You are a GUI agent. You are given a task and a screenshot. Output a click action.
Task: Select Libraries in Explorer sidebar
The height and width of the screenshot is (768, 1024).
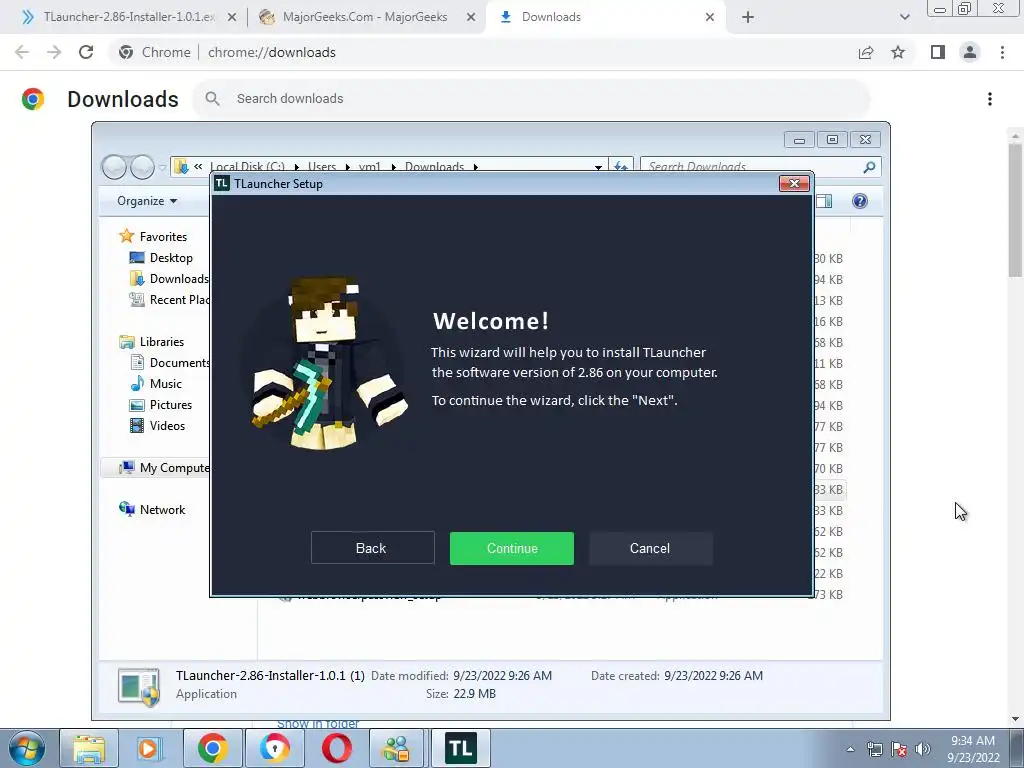tap(161, 342)
